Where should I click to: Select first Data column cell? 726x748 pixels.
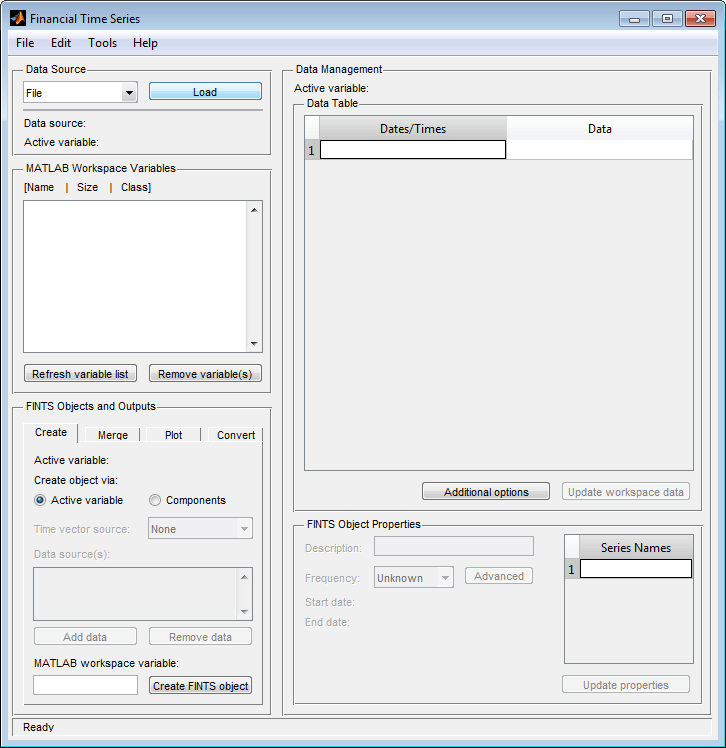pos(600,150)
